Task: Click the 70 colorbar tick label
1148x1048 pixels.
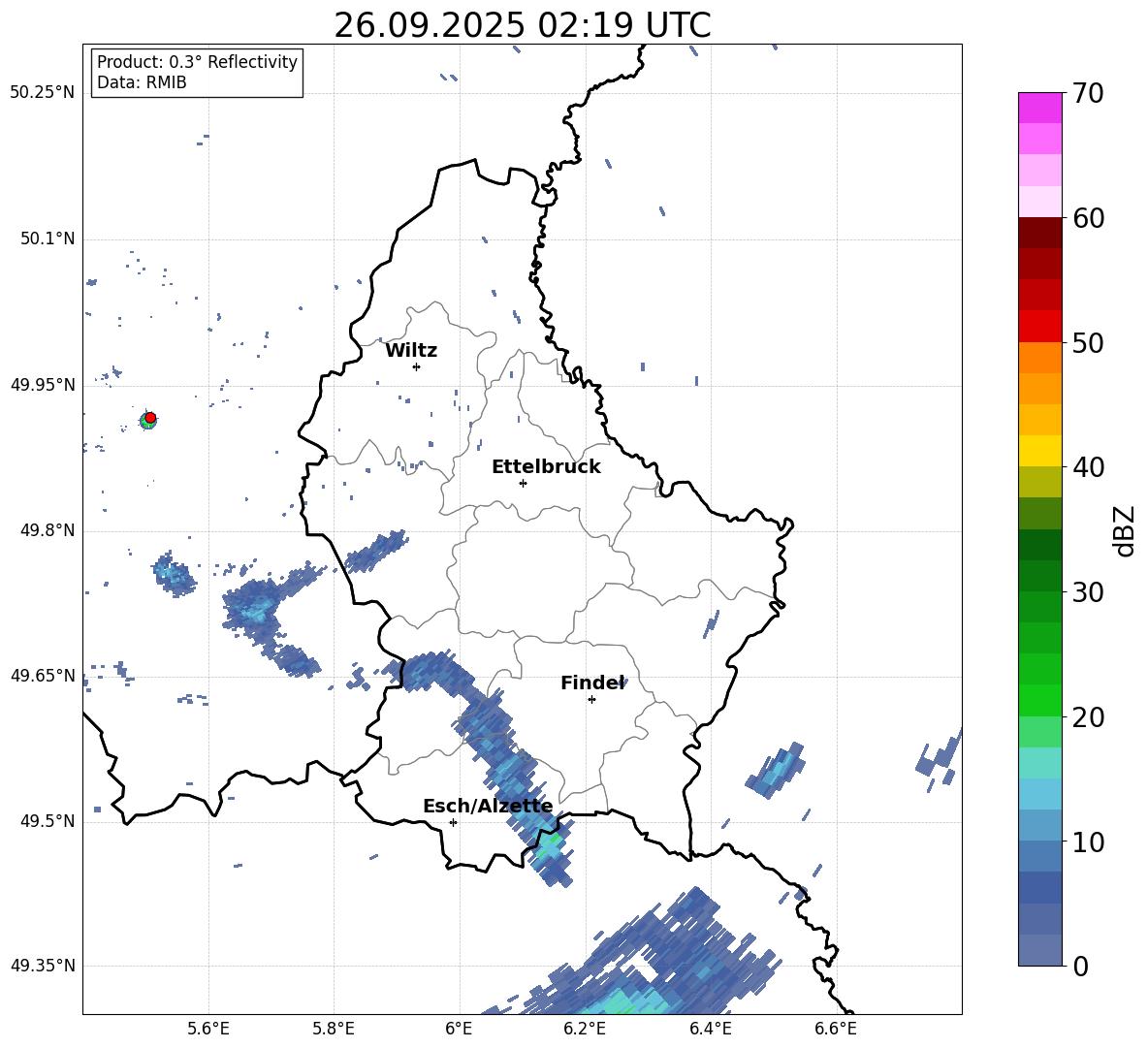Action: pyautogui.click(x=1088, y=94)
